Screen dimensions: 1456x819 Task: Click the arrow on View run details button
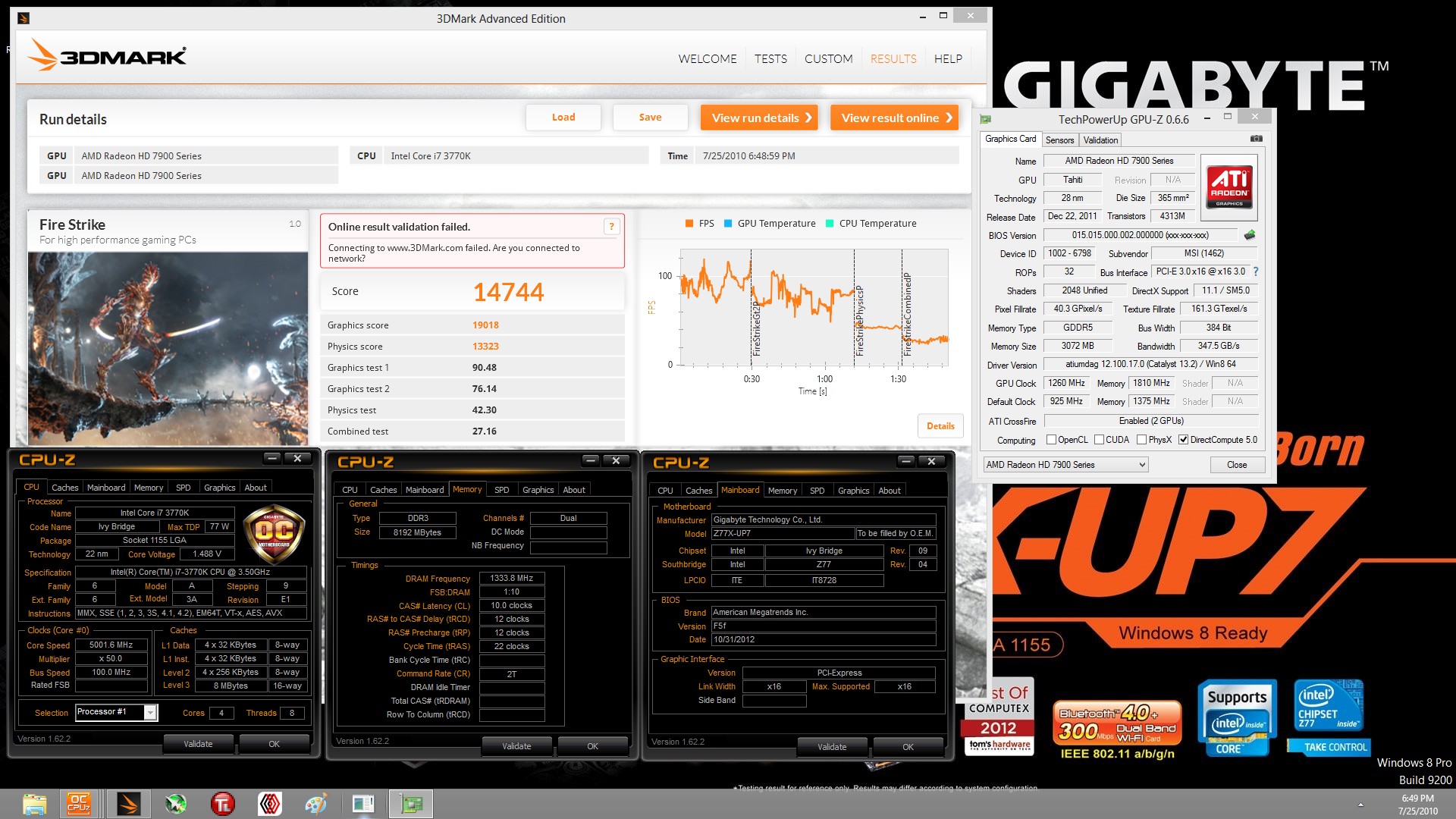coord(808,118)
